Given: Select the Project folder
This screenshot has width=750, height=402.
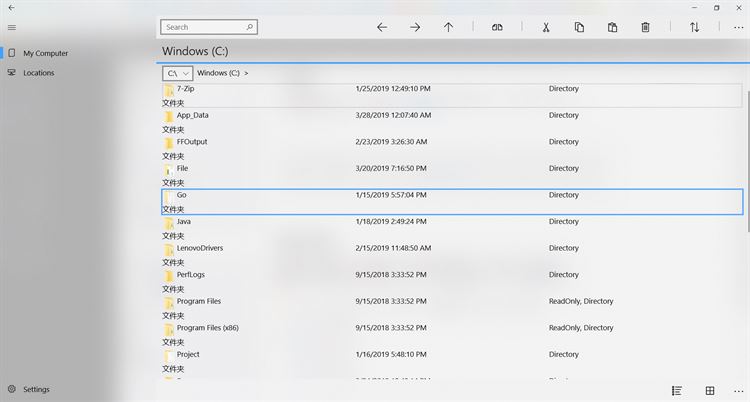Looking at the screenshot, I should pos(452,361).
